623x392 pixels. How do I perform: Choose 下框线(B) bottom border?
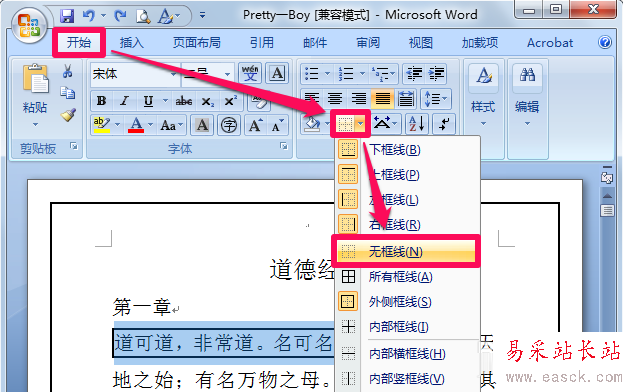pos(407,150)
